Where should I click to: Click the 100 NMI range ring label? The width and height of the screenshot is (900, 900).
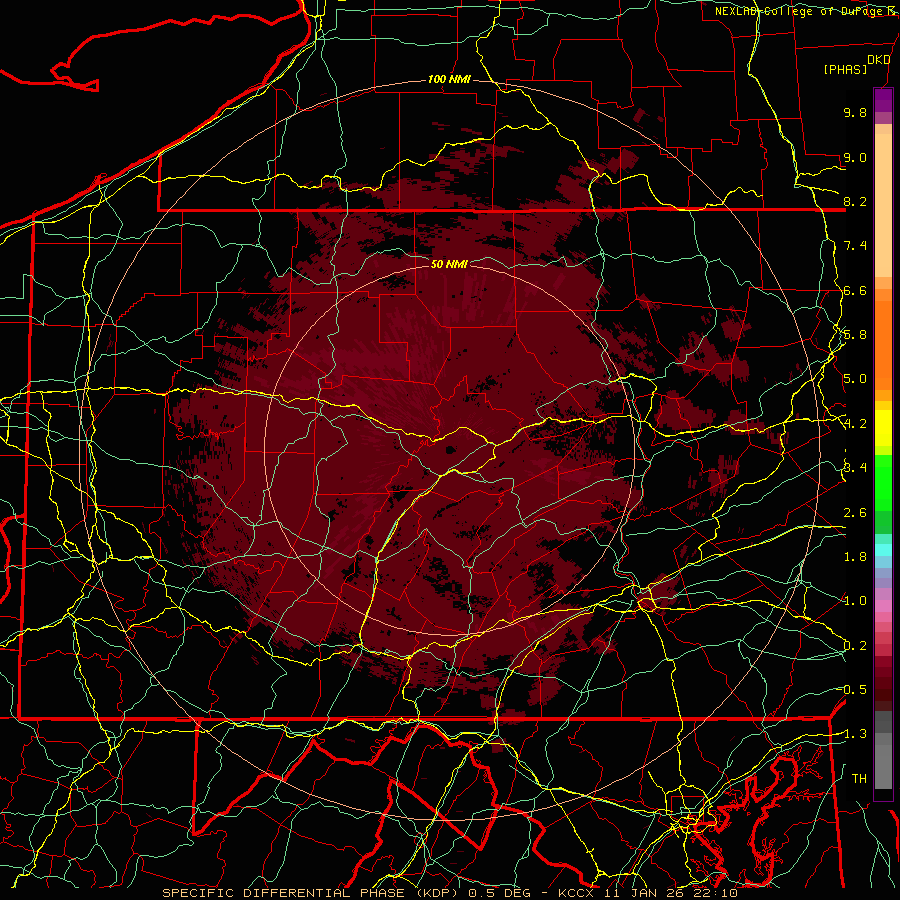[x=449, y=79]
